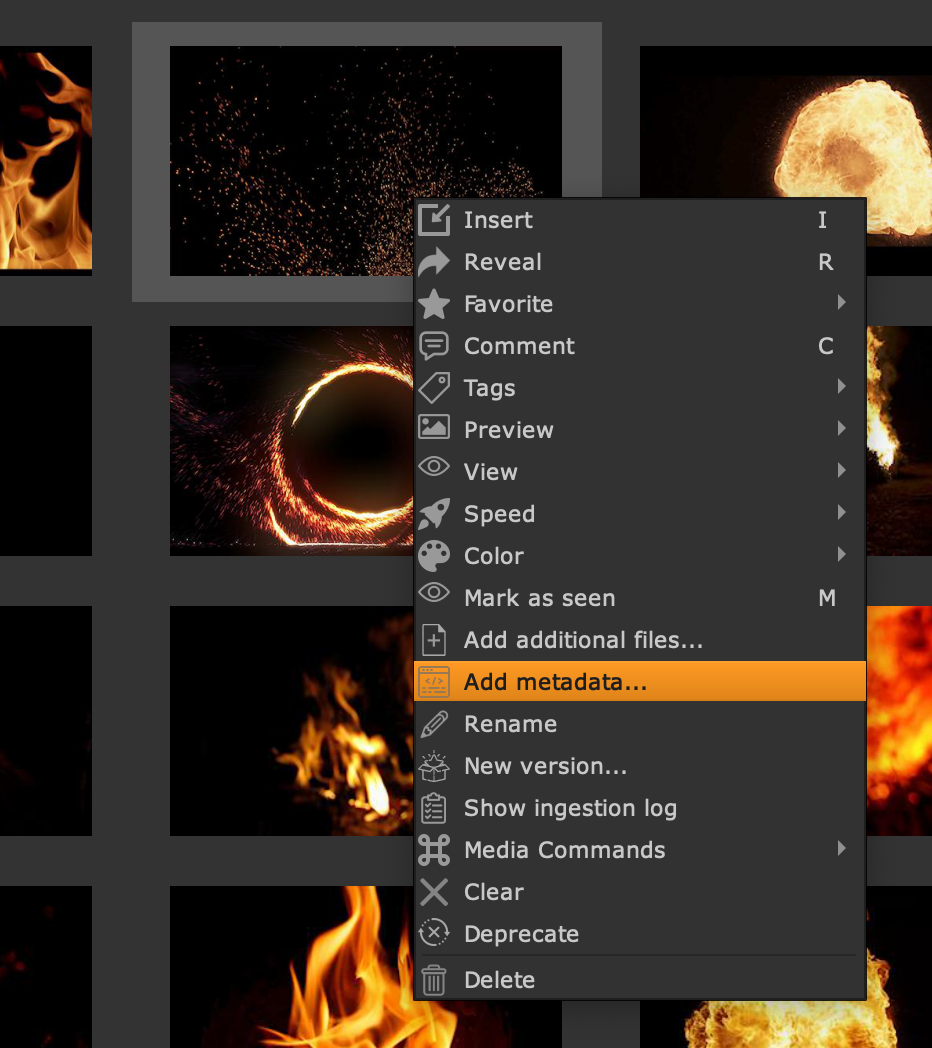Click the Speed rocket icon
The width and height of the screenshot is (932, 1048).
point(434,514)
